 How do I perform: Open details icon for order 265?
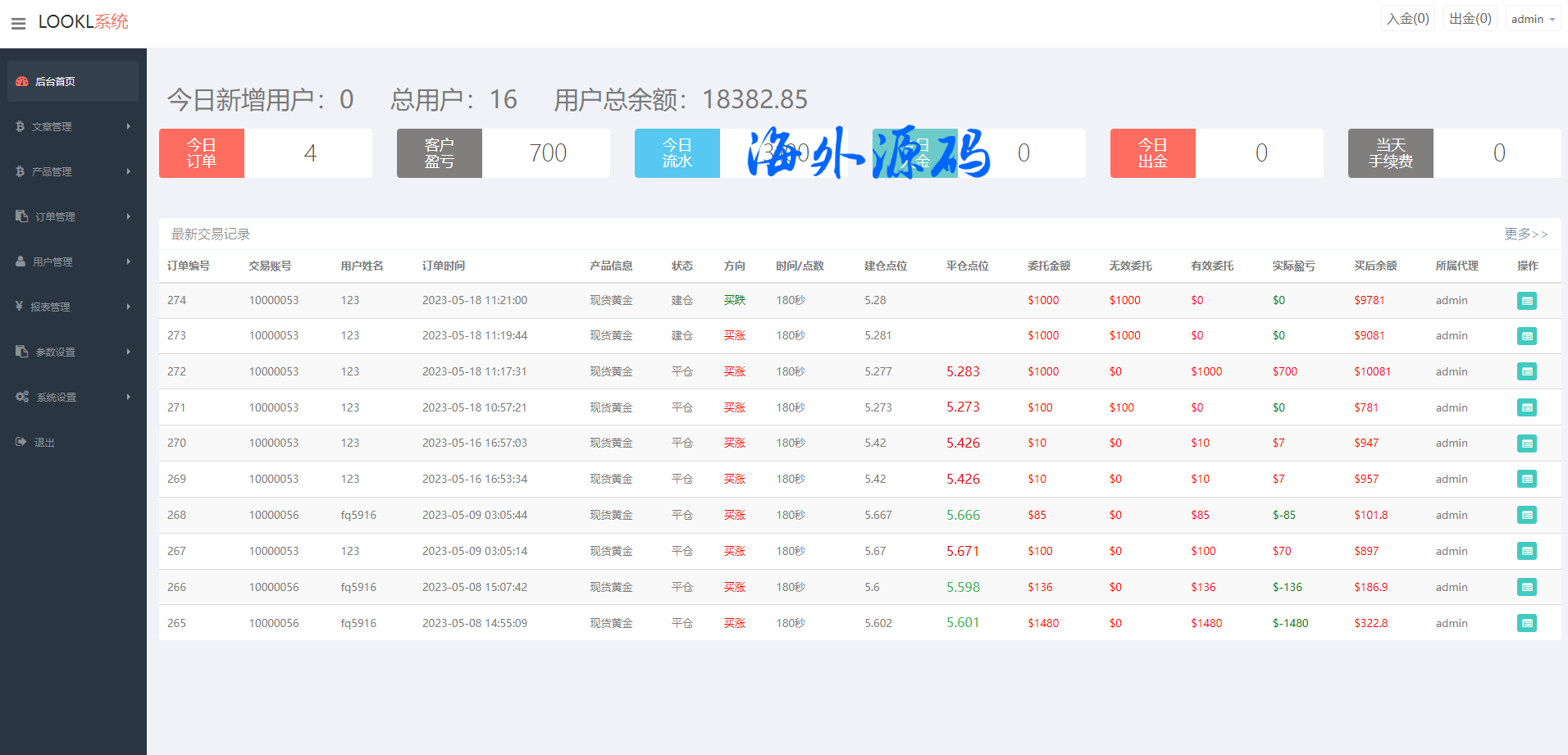click(x=1526, y=624)
